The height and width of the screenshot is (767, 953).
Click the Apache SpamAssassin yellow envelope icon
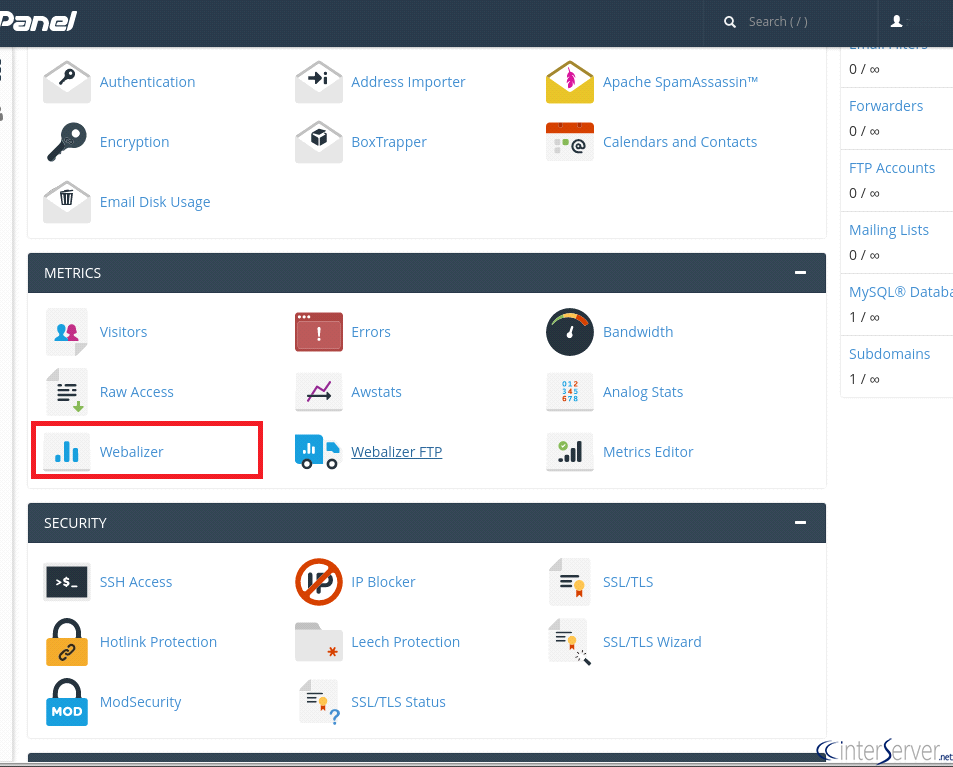[569, 82]
